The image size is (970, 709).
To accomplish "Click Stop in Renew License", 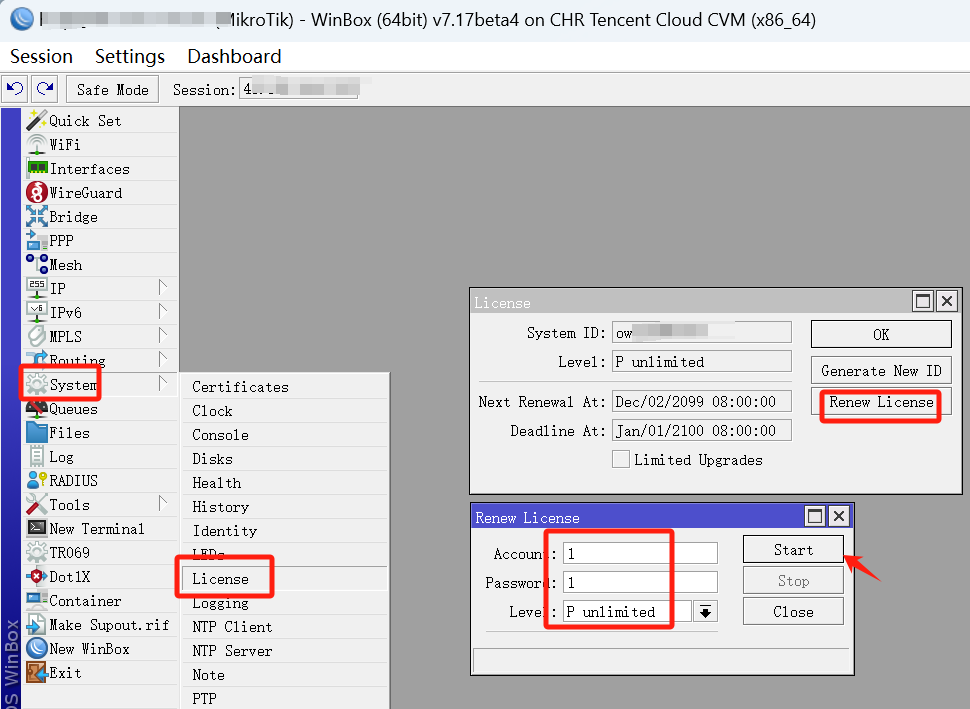I will [x=793, y=581].
